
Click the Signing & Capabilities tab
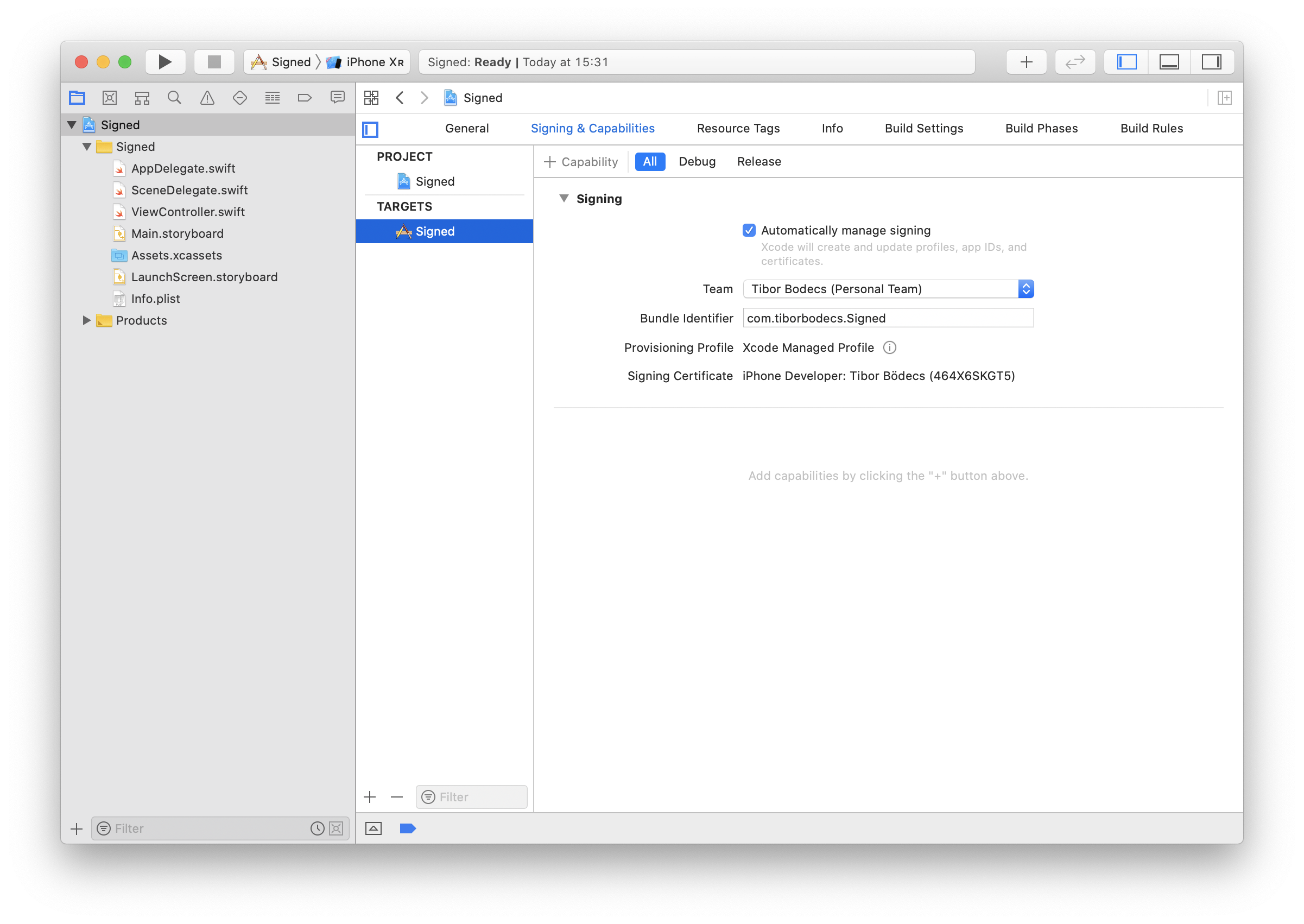592,128
